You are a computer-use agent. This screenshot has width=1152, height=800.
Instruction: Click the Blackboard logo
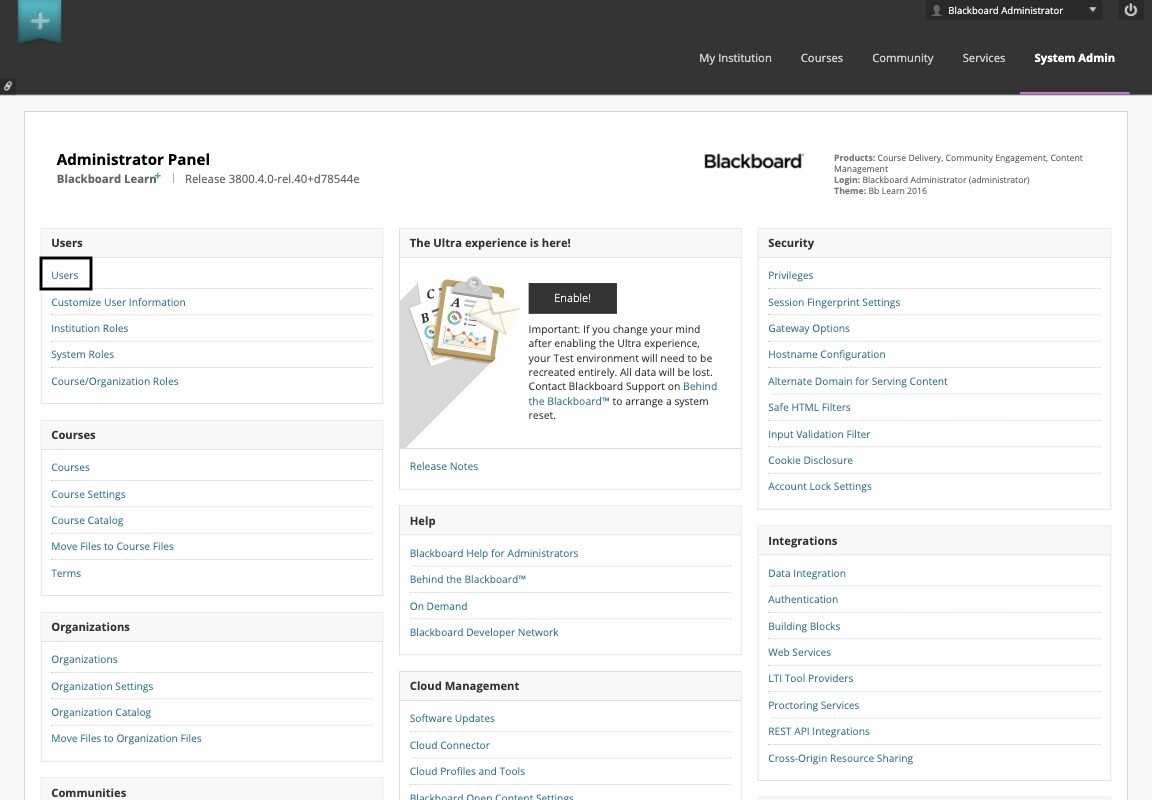tap(754, 162)
